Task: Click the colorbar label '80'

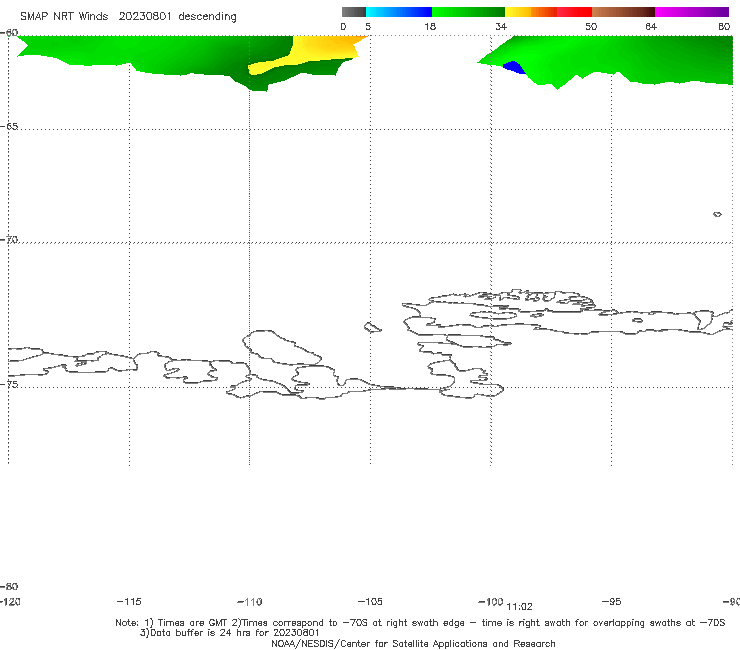Action: click(x=724, y=26)
